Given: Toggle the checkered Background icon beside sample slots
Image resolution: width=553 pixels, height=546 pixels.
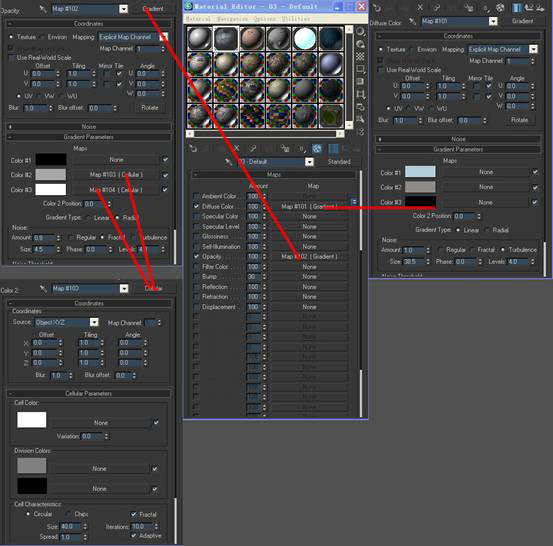Looking at the screenshot, I should pos(360,56).
